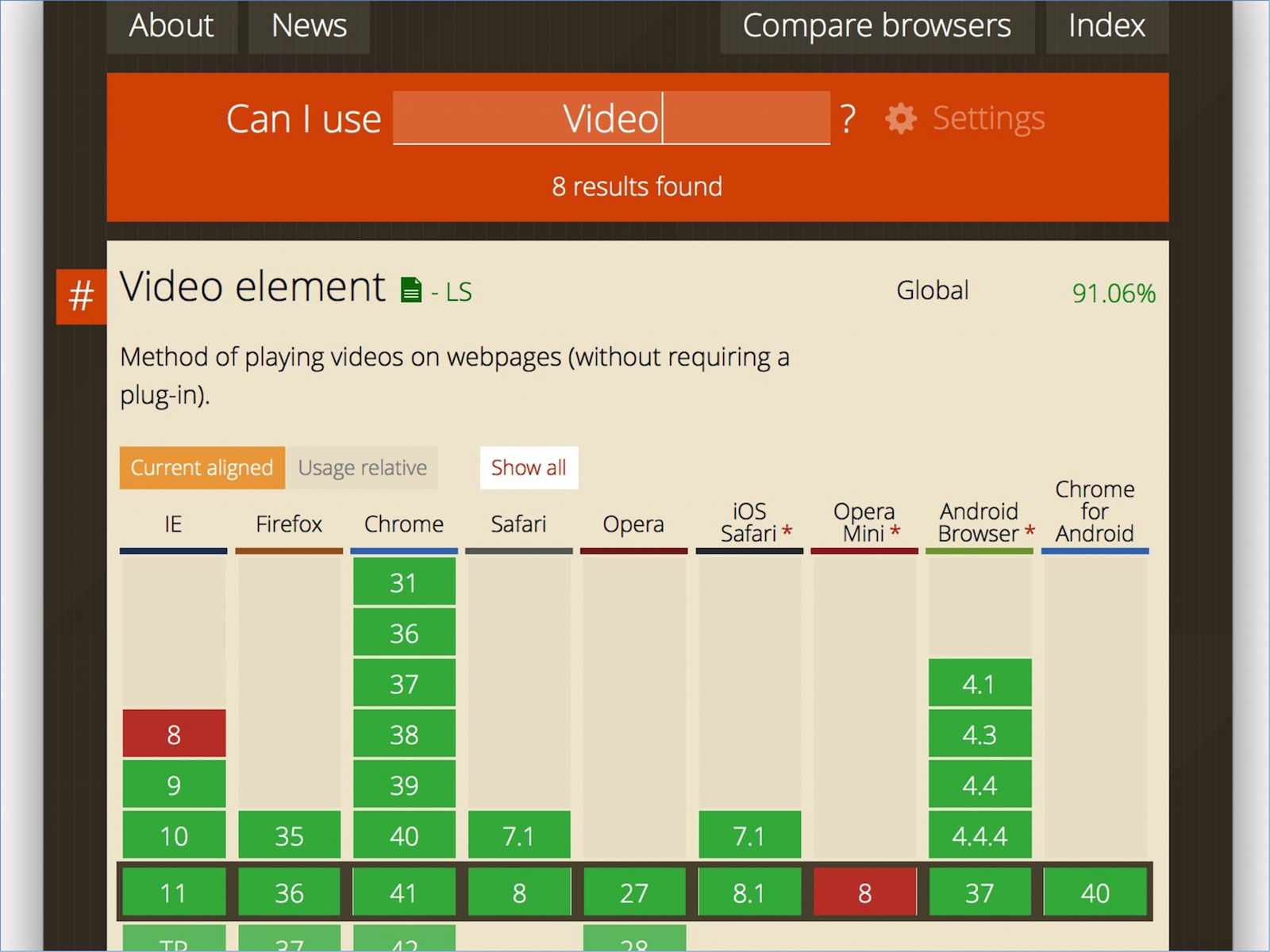
Task: Select the Chrome 31 cell
Action: click(404, 582)
